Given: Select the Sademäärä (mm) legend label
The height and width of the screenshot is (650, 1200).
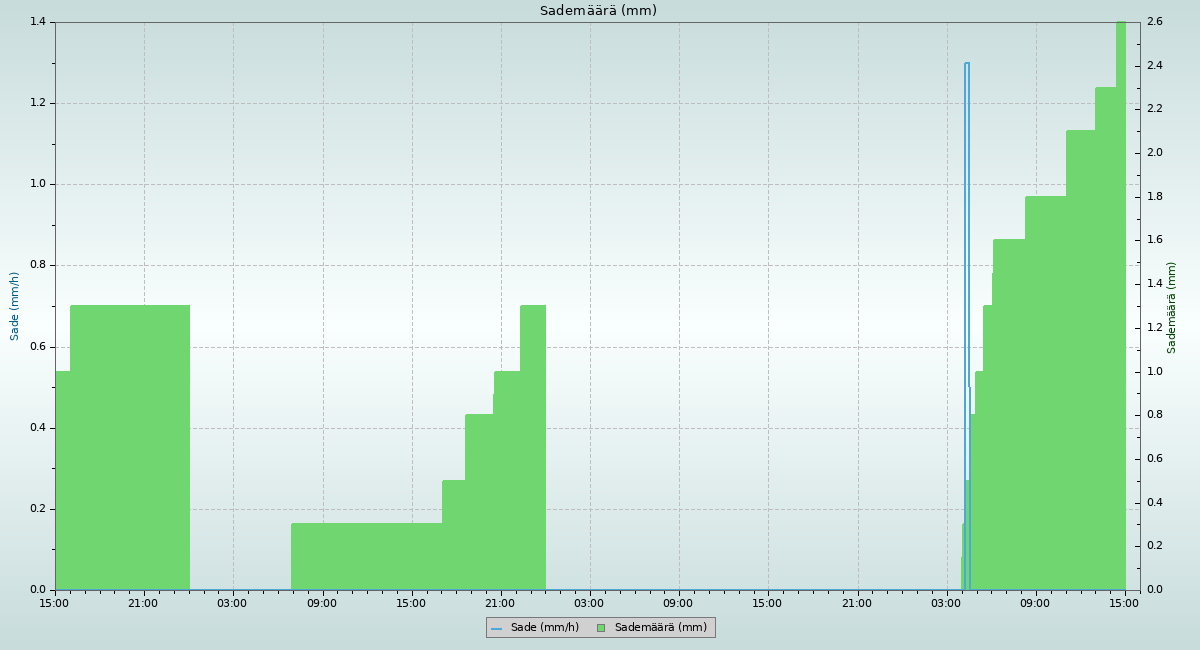Looking at the screenshot, I should pos(660,628).
